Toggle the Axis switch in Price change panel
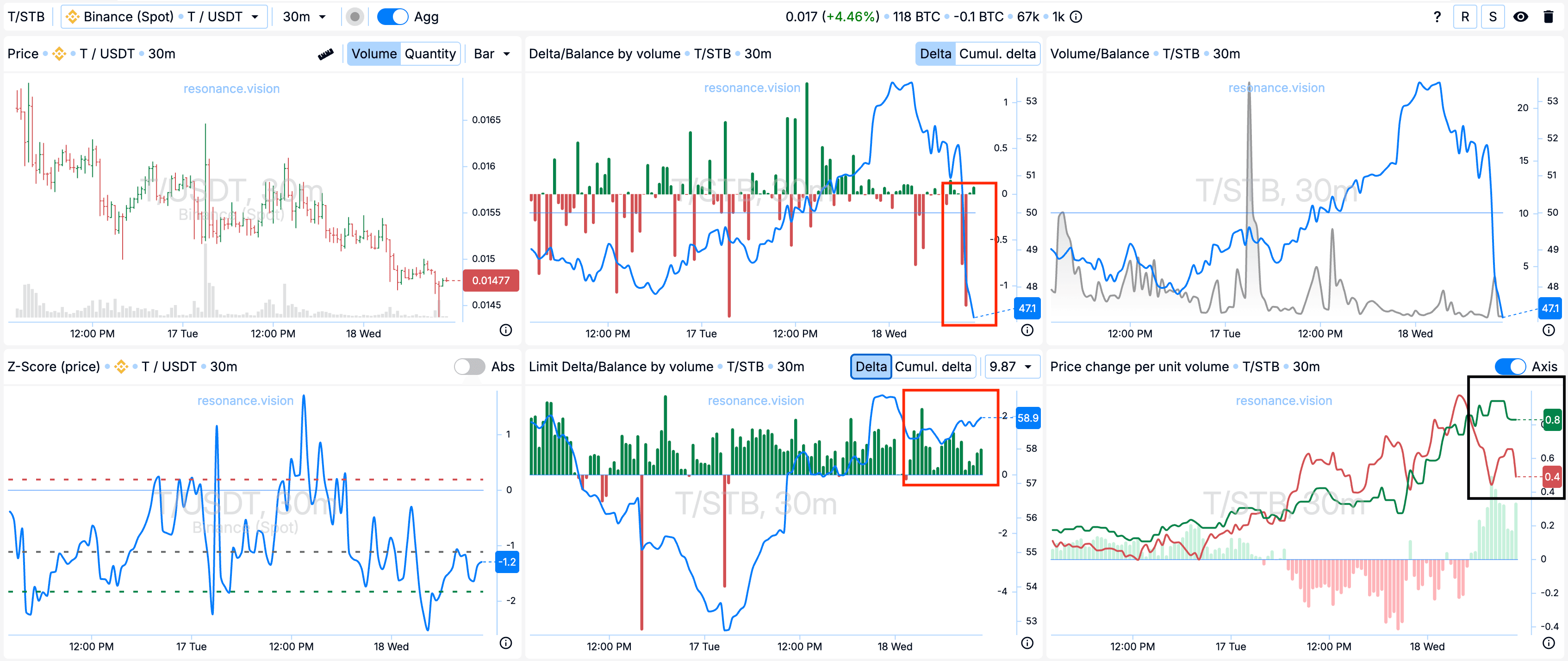This screenshot has width=1568, height=661. coord(1510,367)
